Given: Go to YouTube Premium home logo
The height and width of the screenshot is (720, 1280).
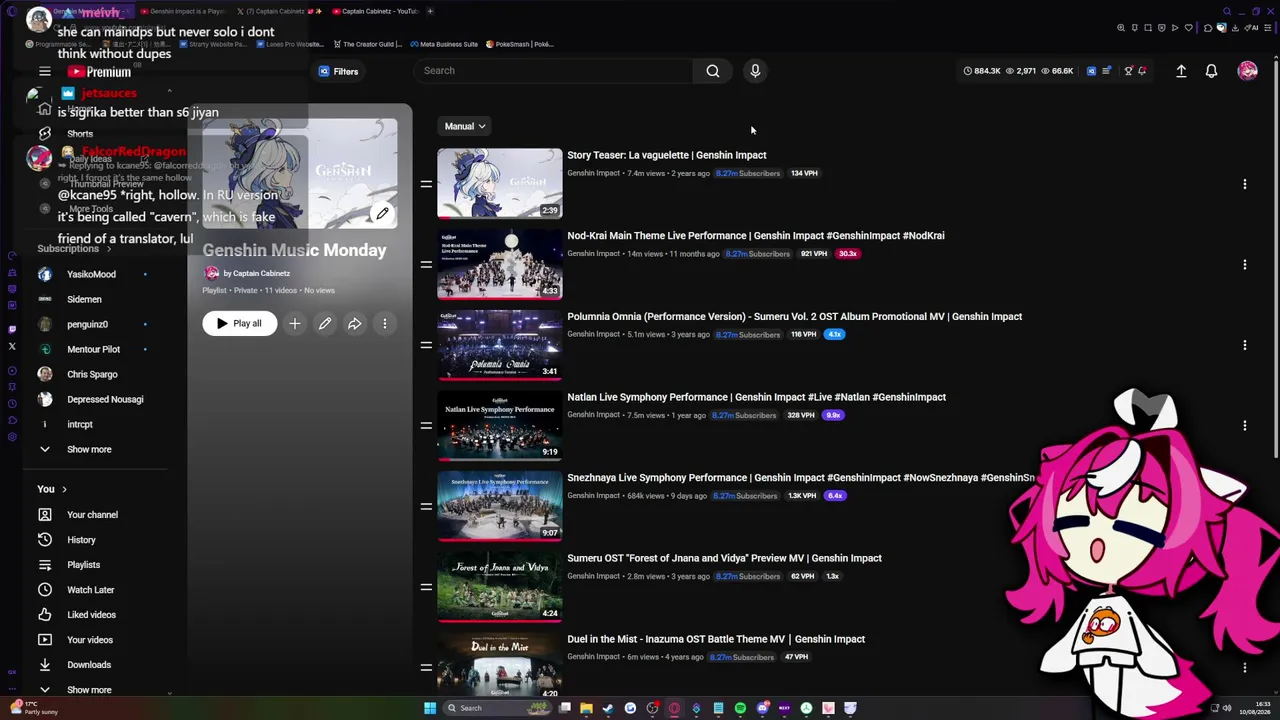Looking at the screenshot, I should pyautogui.click(x=99, y=72).
